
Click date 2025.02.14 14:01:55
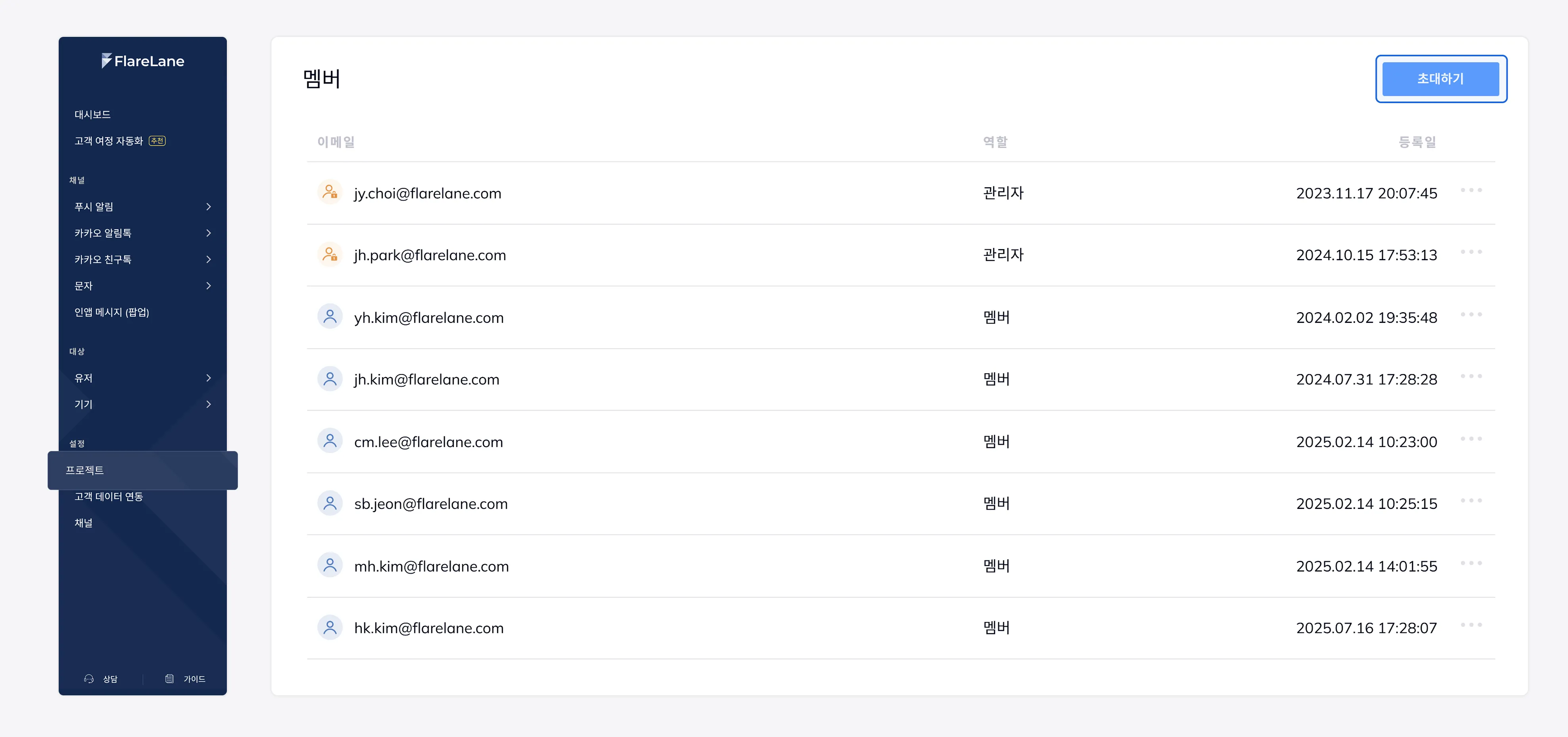1367,566
